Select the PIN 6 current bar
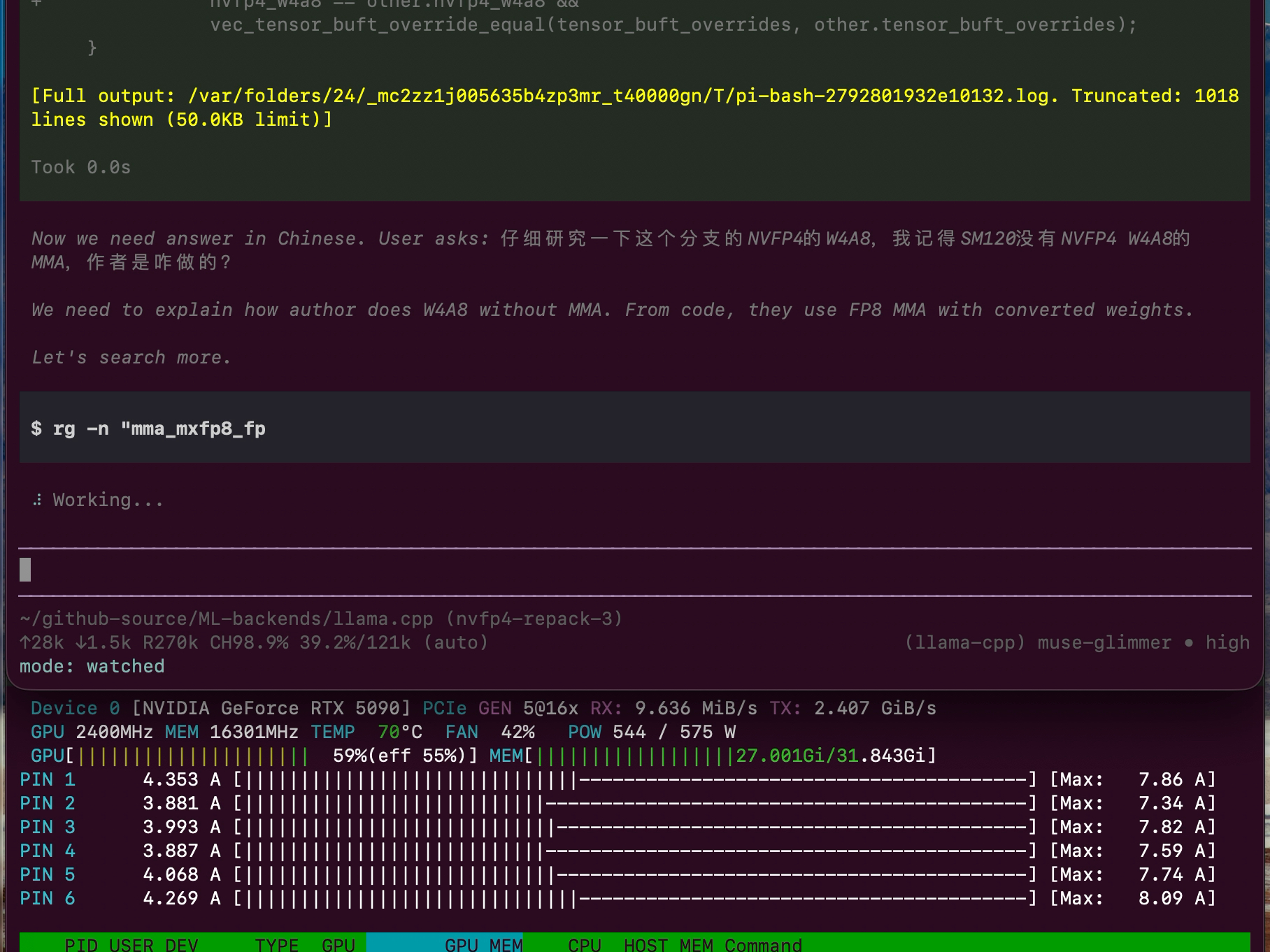 (x=634, y=898)
